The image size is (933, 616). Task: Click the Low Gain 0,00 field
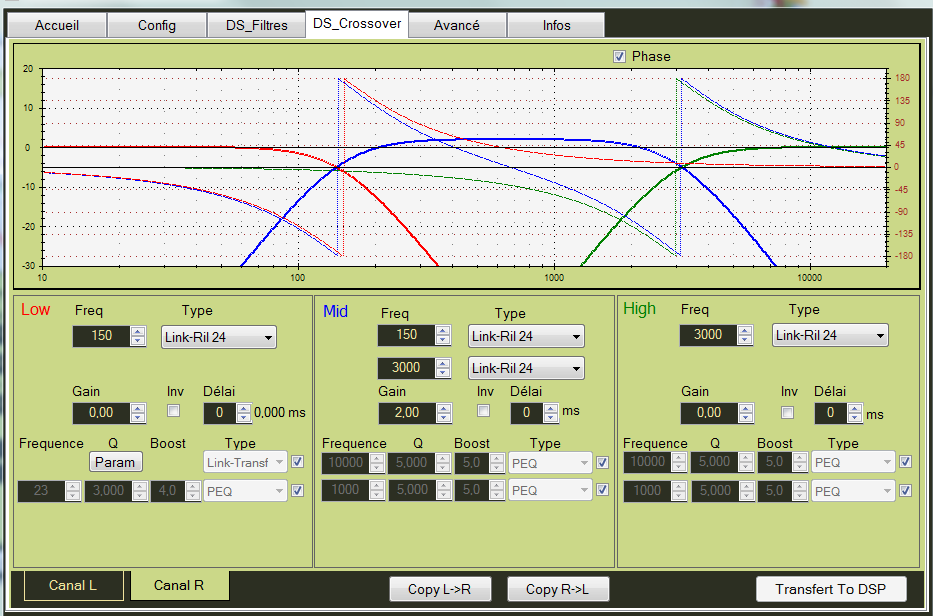click(101, 414)
